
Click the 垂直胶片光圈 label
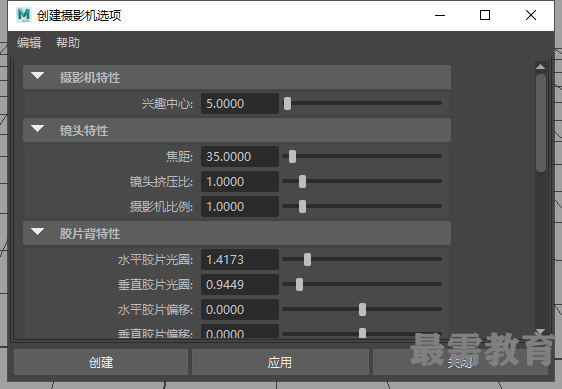coord(156,285)
